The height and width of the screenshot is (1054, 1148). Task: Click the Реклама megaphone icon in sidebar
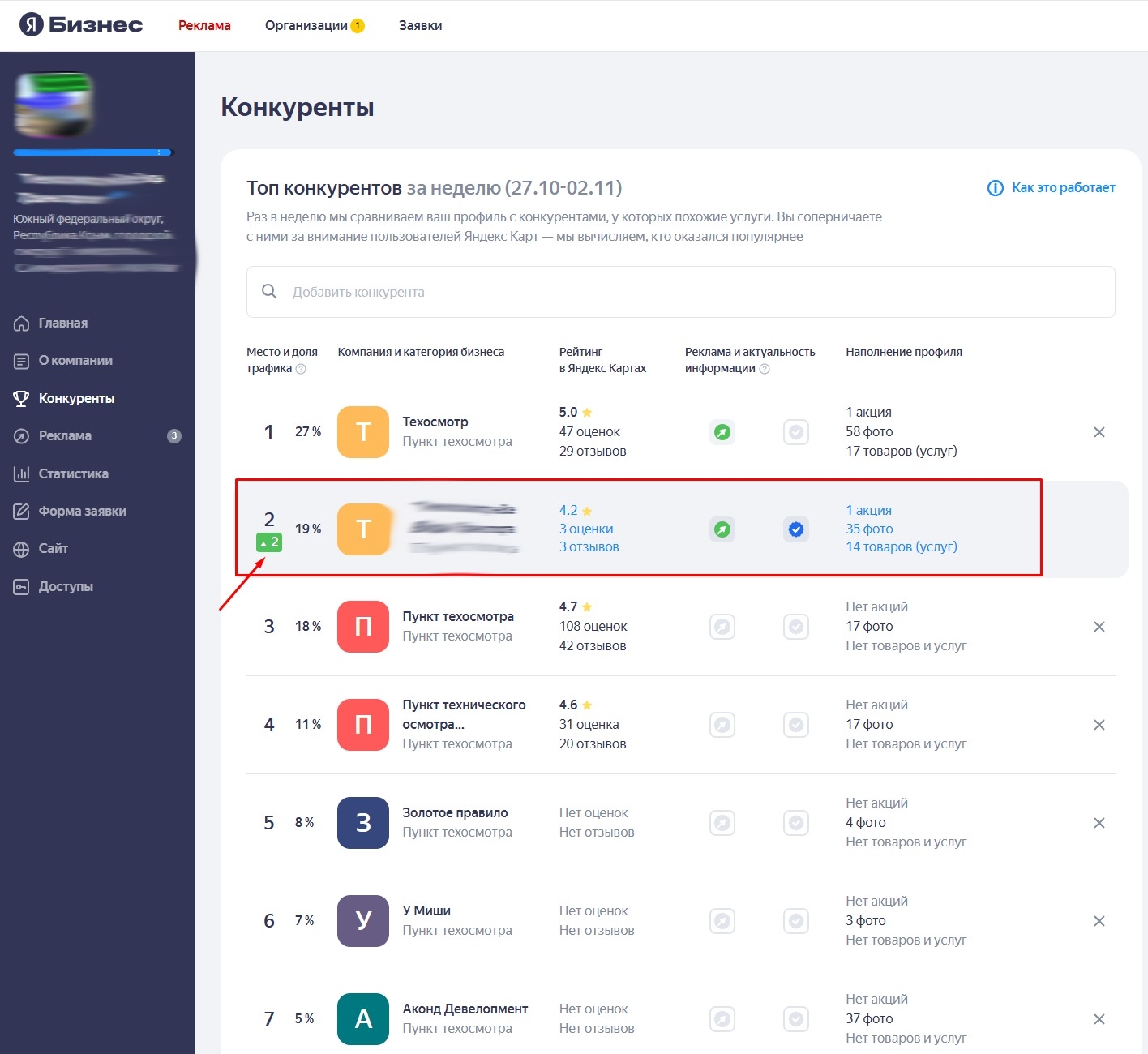(x=22, y=436)
